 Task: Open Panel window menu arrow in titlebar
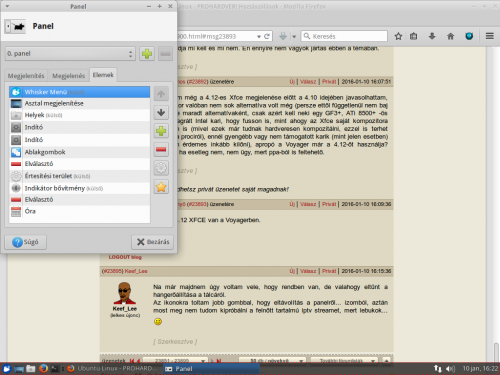coord(7,6)
